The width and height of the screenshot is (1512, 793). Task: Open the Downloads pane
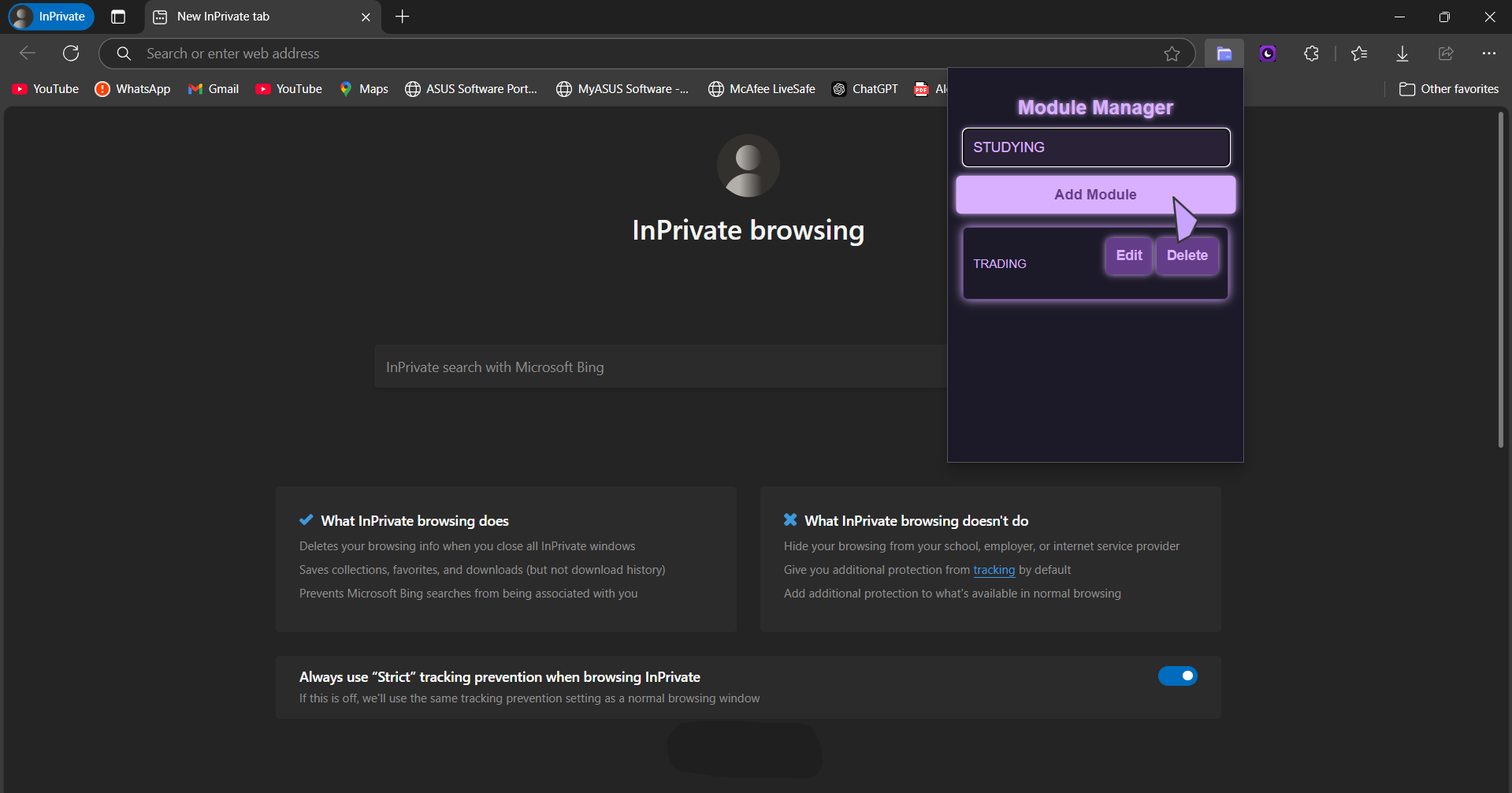tap(1402, 53)
